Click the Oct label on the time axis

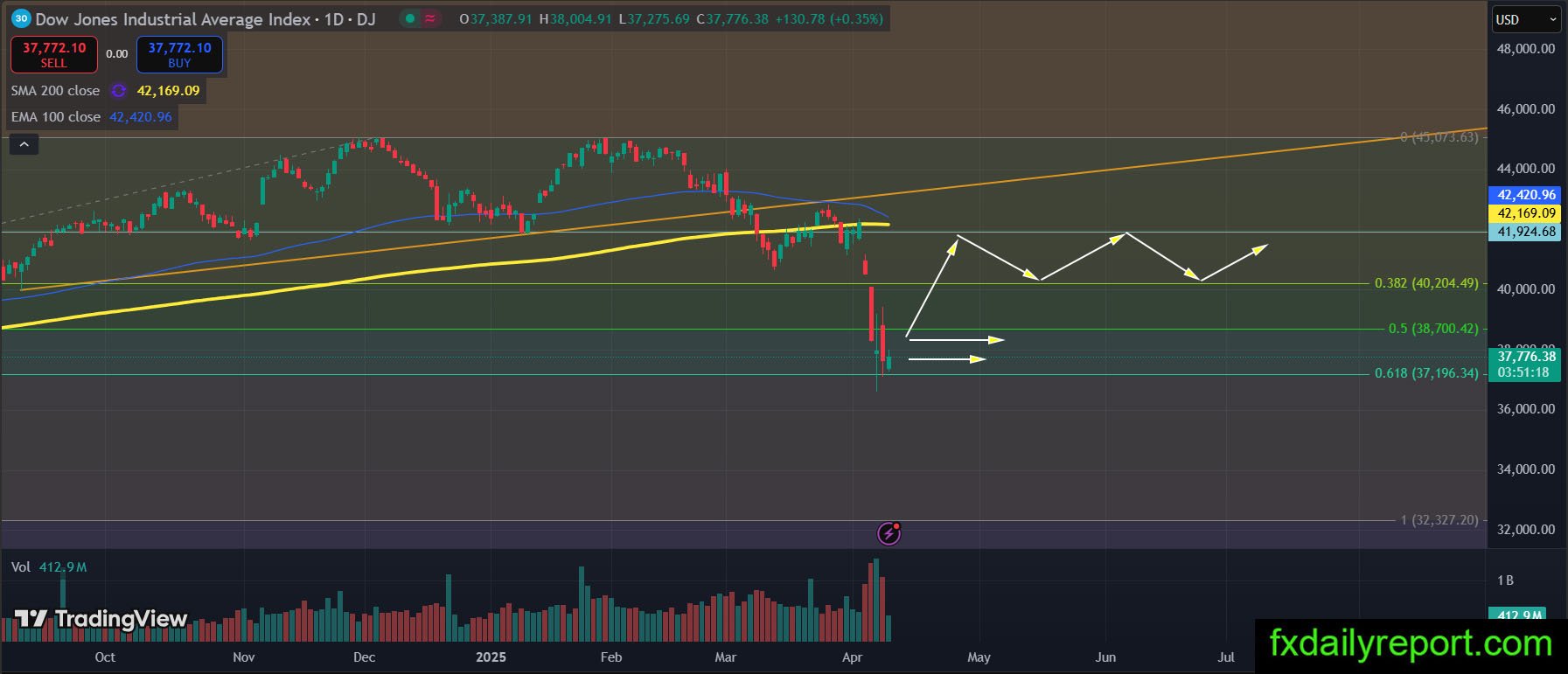click(x=105, y=657)
